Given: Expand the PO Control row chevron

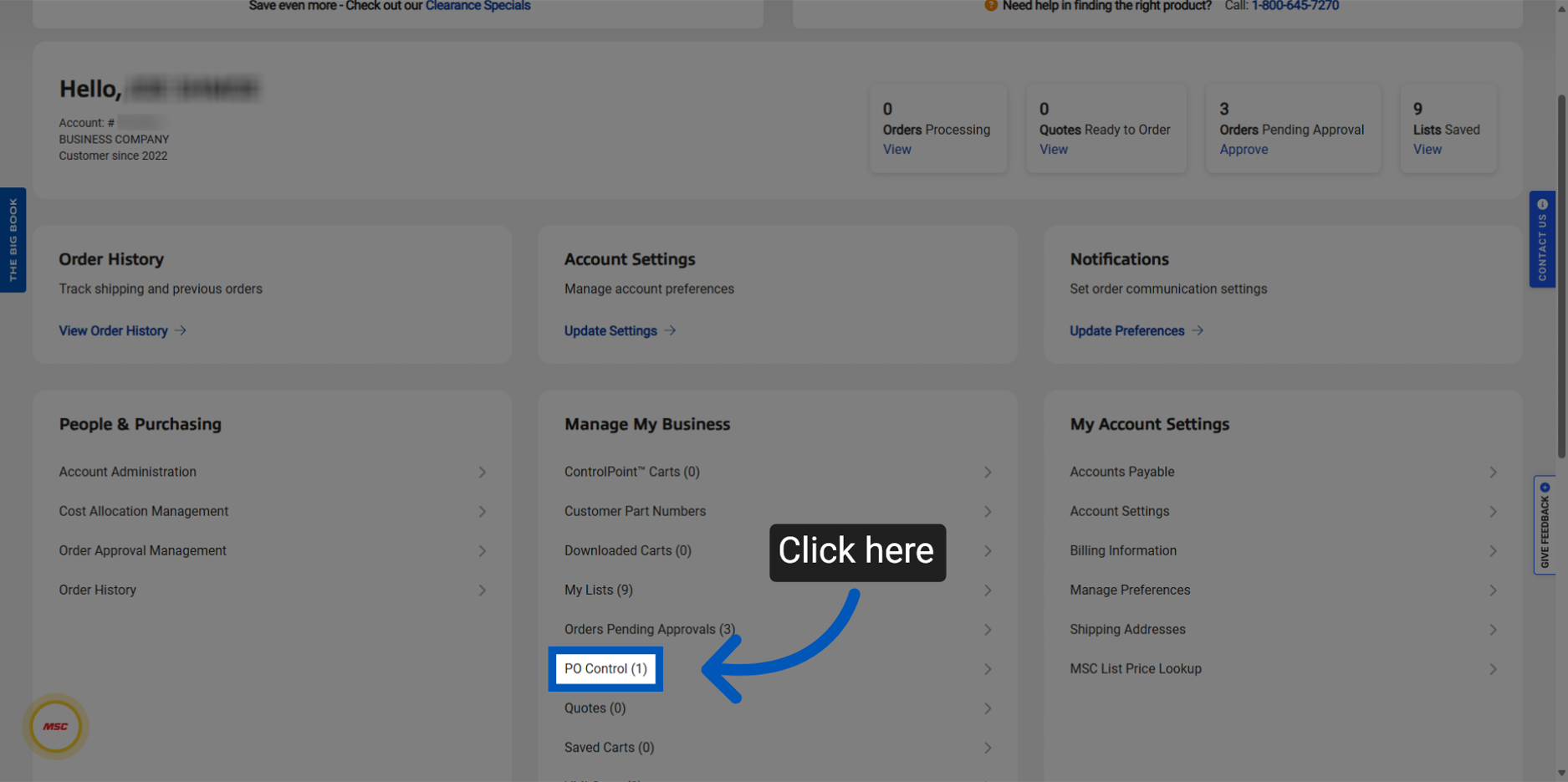Looking at the screenshot, I should point(988,669).
